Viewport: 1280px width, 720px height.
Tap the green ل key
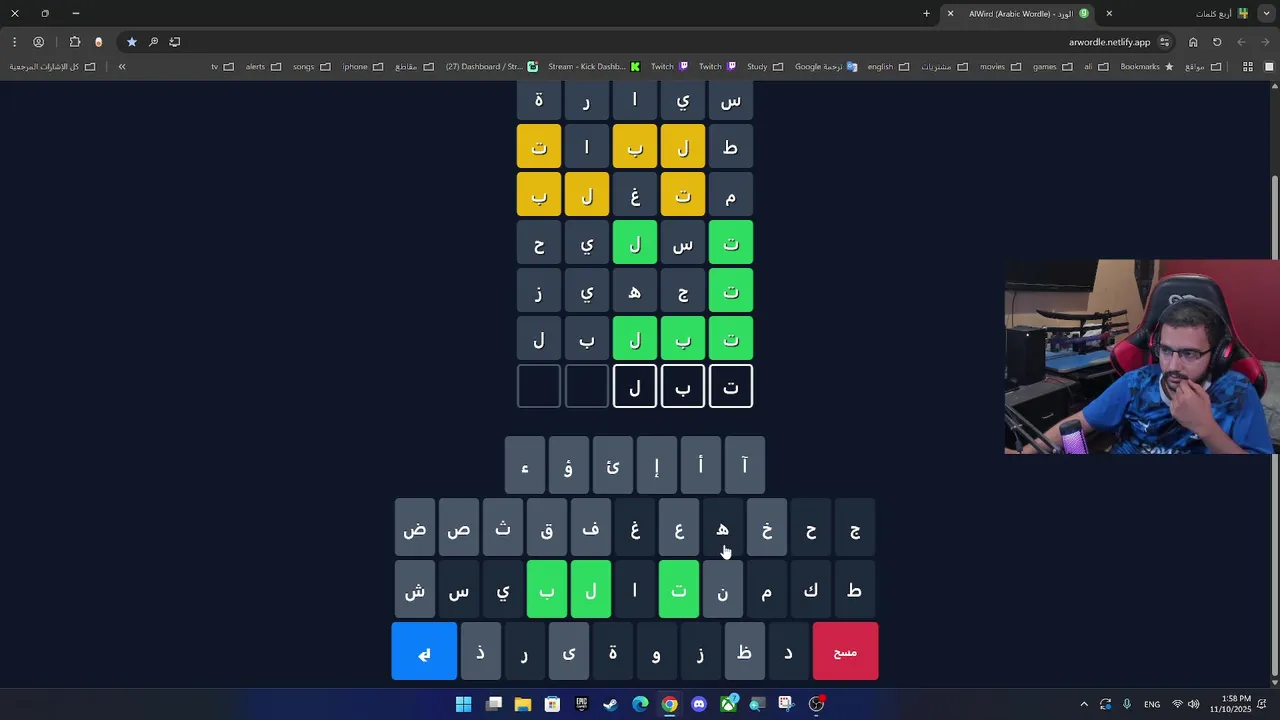590,590
